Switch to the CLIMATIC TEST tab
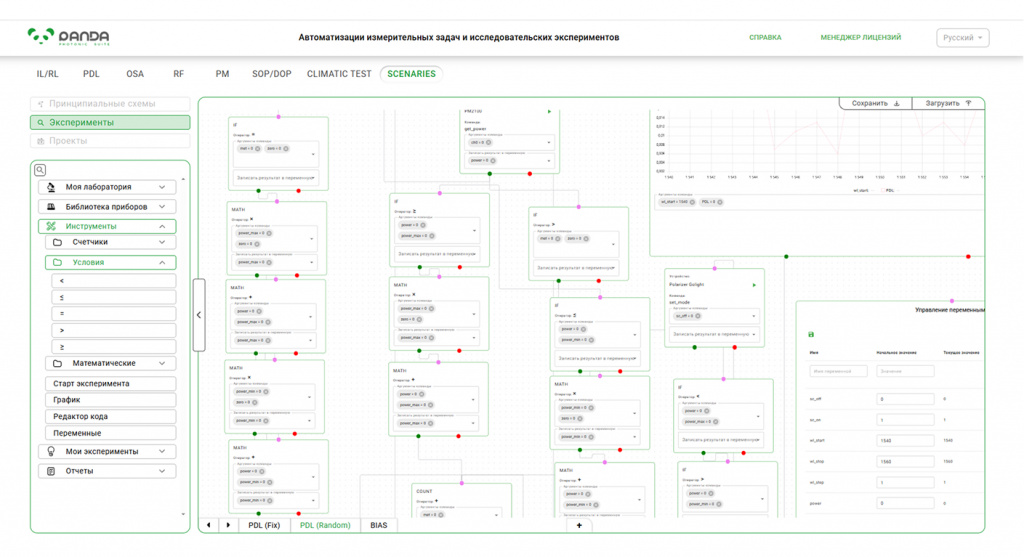1024x557 pixels. 339,74
